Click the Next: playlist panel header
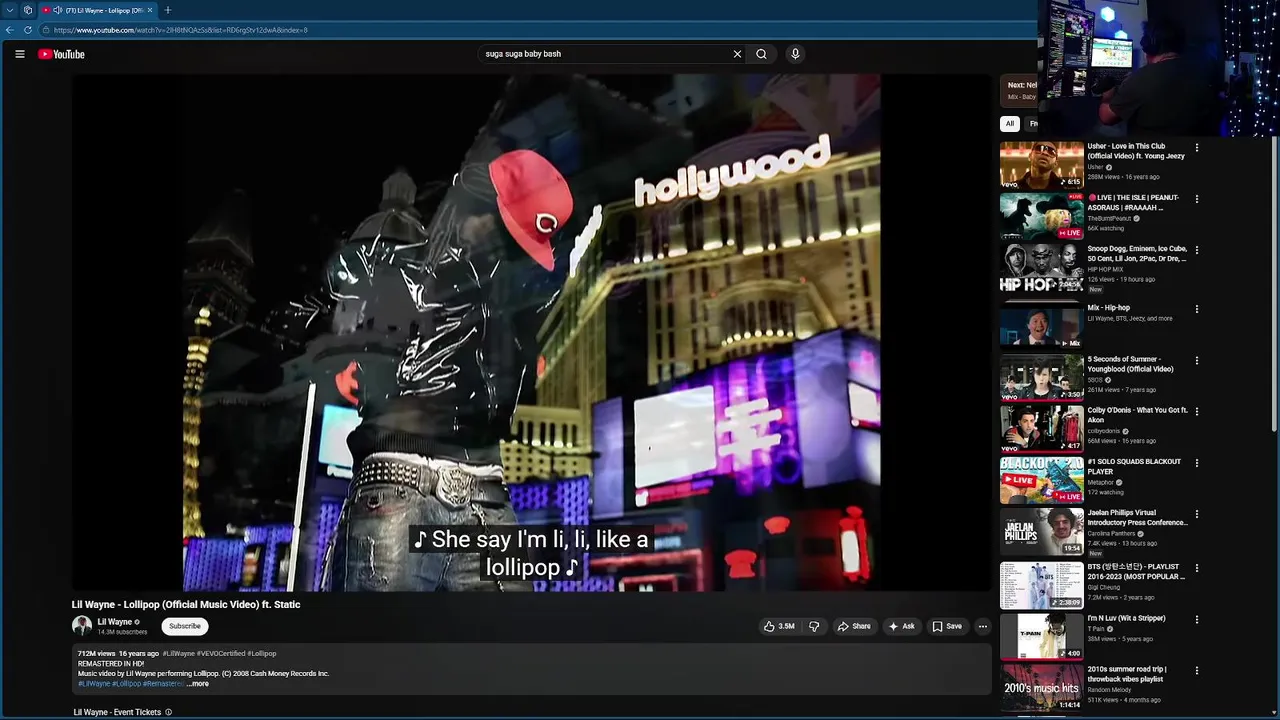Image resolution: width=1280 pixels, height=720 pixels. pyautogui.click(x=1019, y=90)
